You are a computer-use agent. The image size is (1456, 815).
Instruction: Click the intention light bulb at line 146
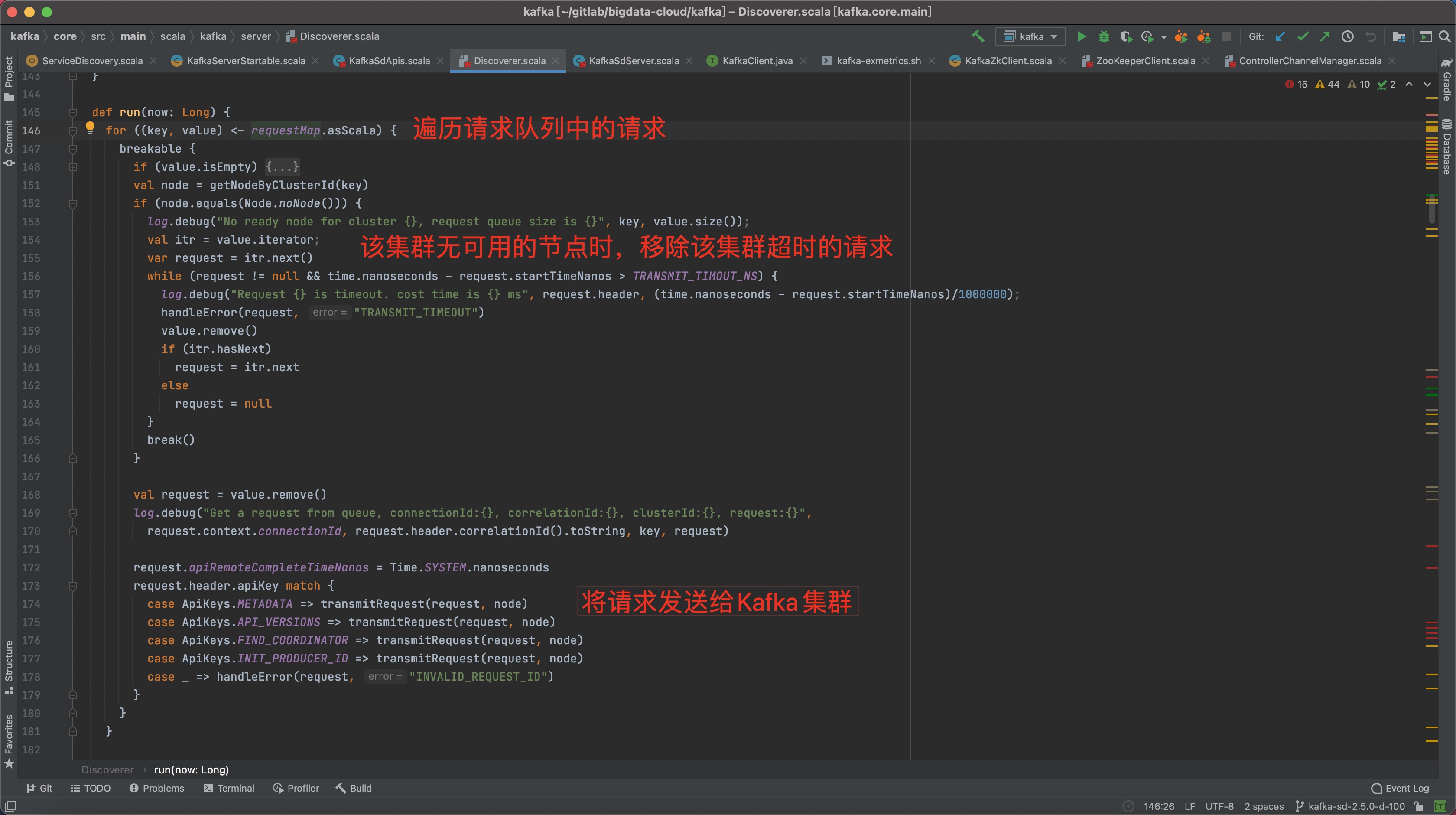point(90,128)
